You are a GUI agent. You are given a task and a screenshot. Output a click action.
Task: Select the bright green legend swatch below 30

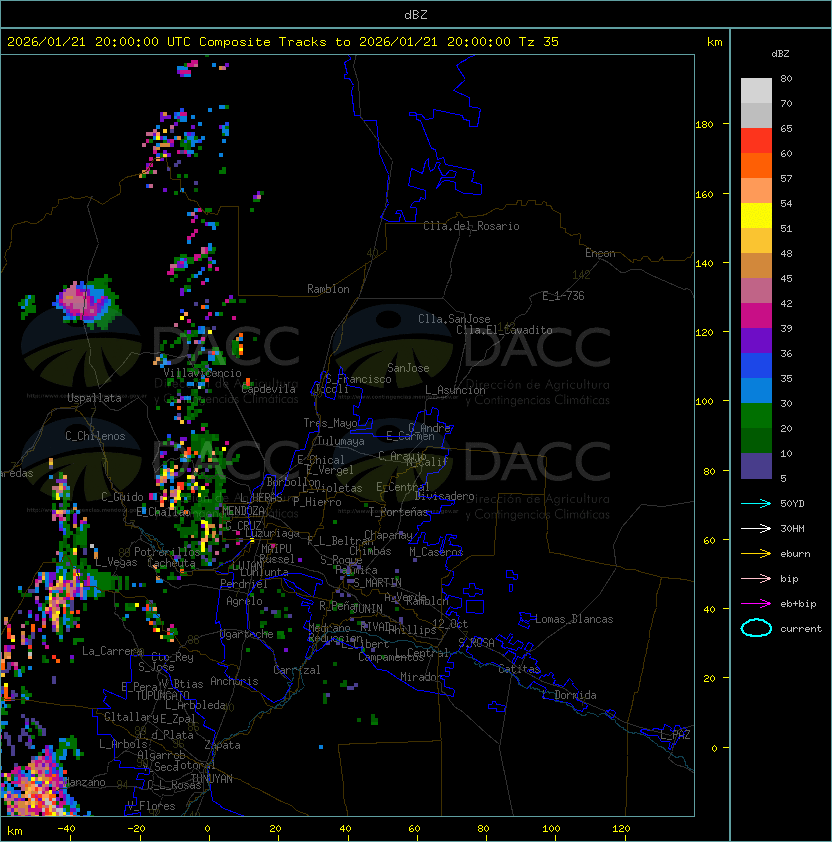click(x=756, y=416)
